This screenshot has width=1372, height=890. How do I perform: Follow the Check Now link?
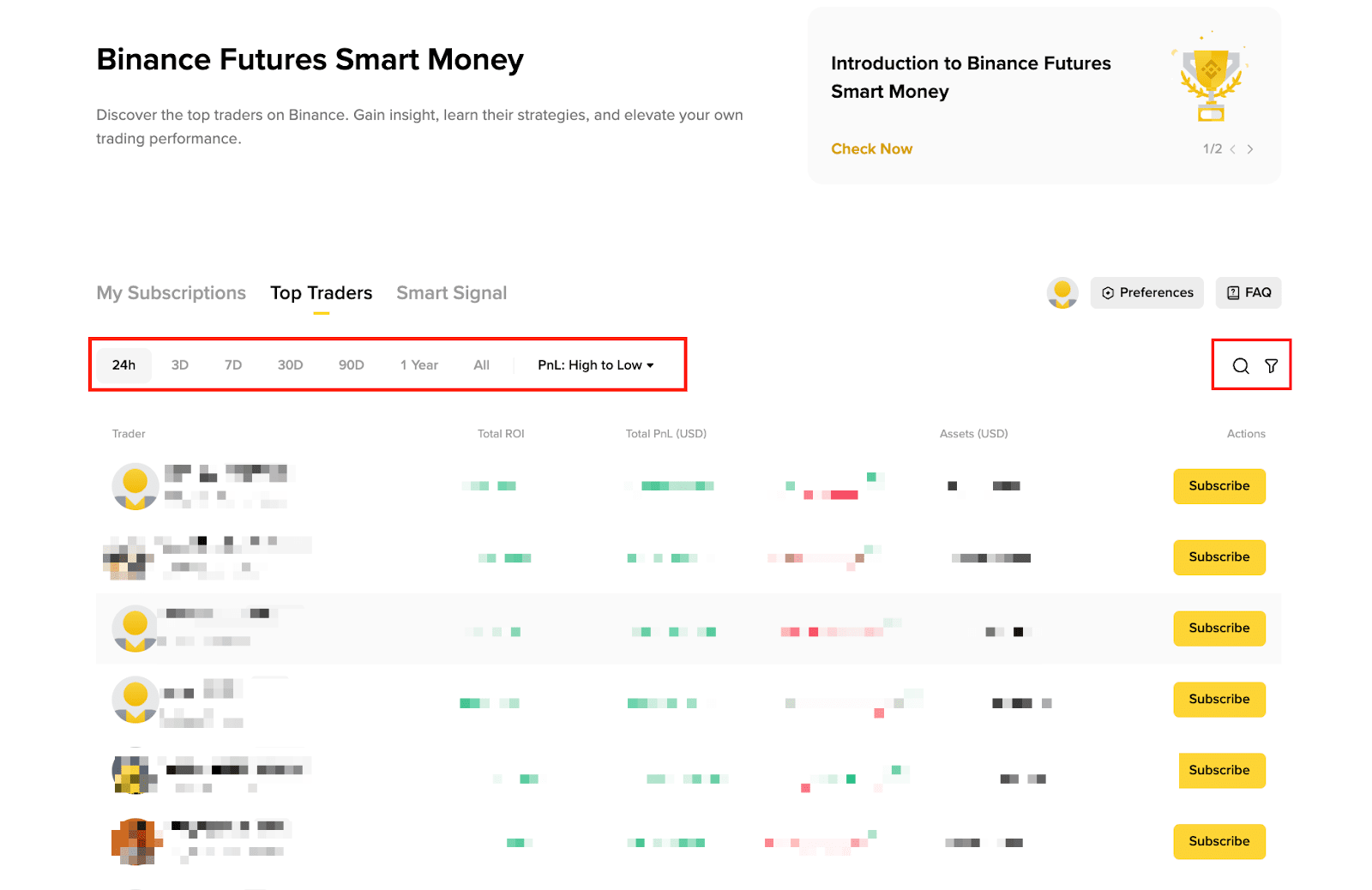pos(871,149)
